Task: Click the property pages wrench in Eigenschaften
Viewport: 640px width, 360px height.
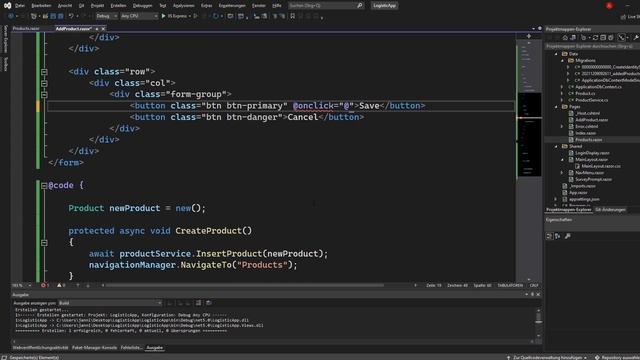Action: 568,236
